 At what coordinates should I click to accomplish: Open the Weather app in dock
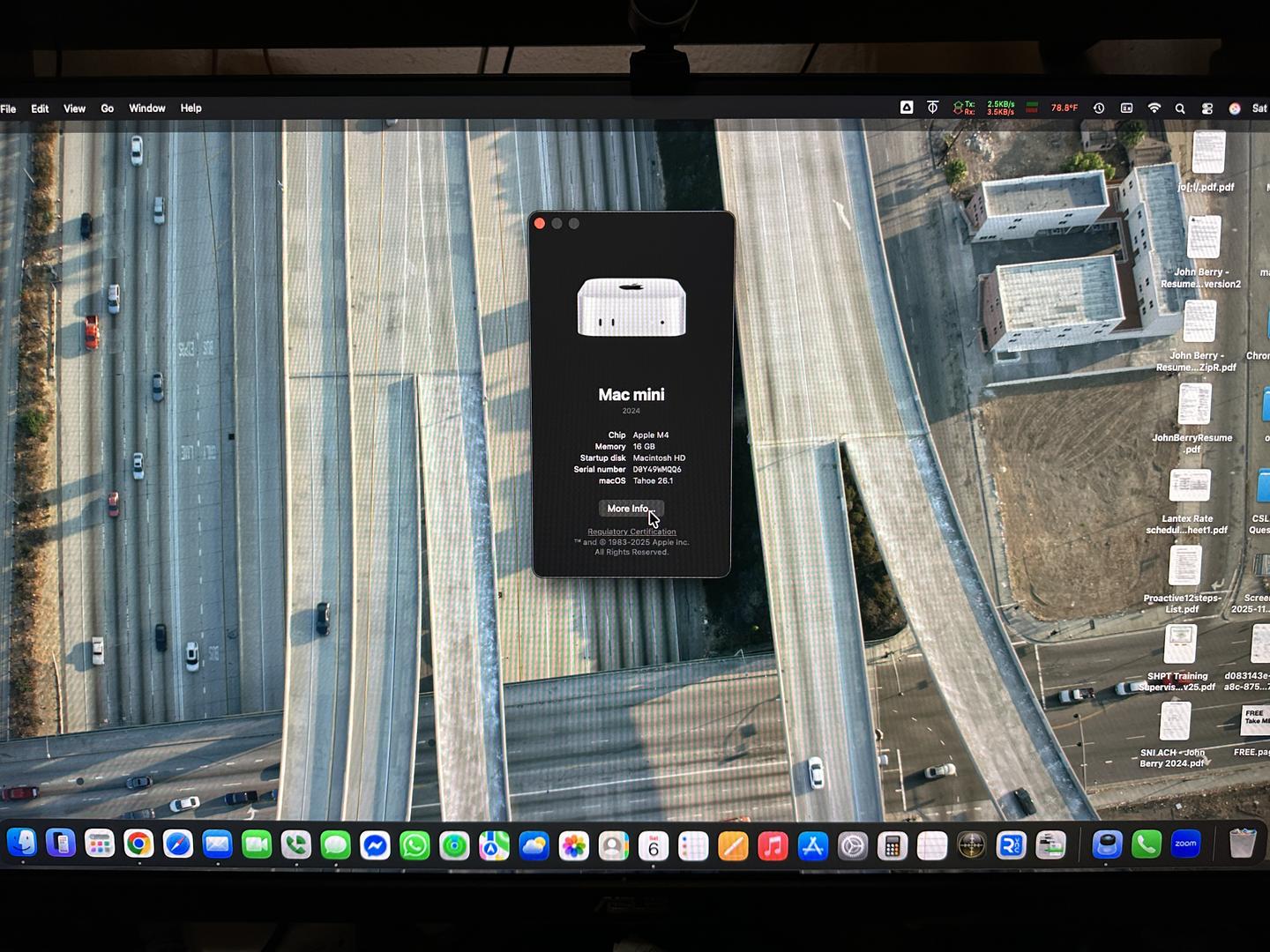(534, 844)
